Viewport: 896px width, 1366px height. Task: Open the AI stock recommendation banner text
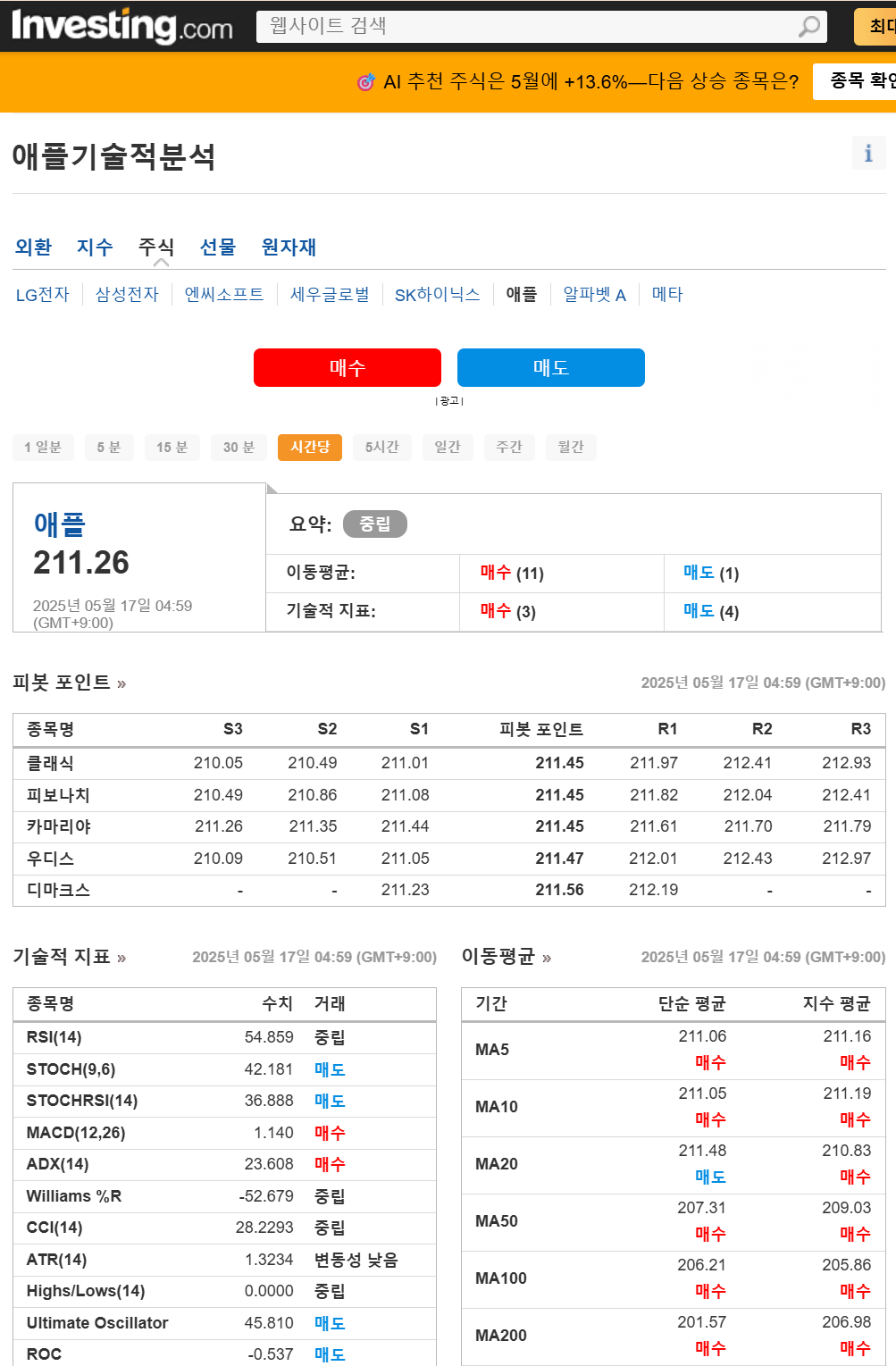tap(590, 82)
